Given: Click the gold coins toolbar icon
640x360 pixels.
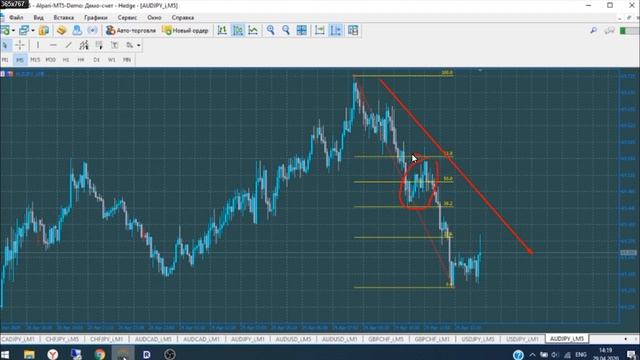Looking at the screenshot, I should point(62,30).
